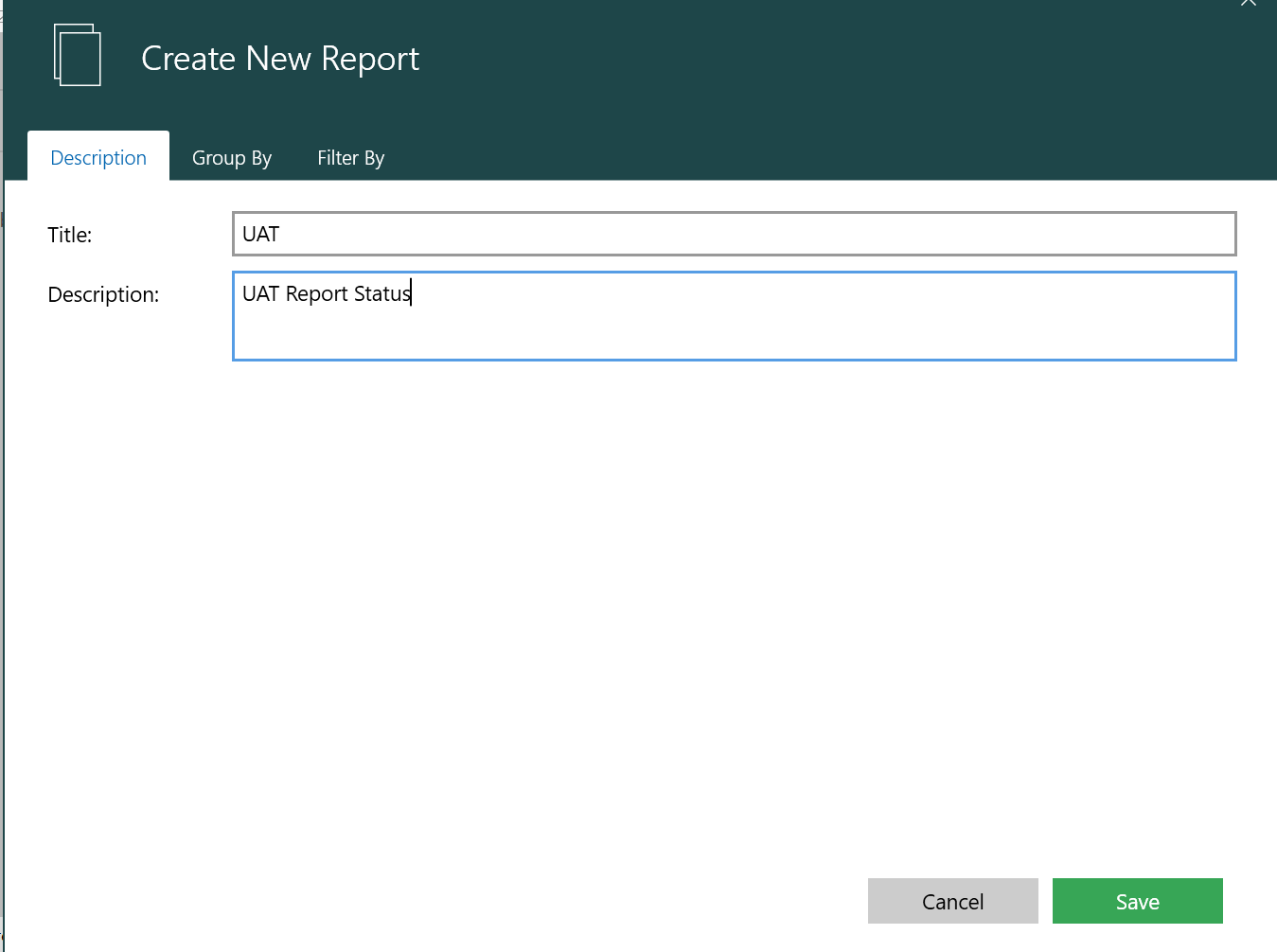Screen dimensions: 1277x952
Task: Click the word "Report" in the description text
Action: (x=316, y=294)
